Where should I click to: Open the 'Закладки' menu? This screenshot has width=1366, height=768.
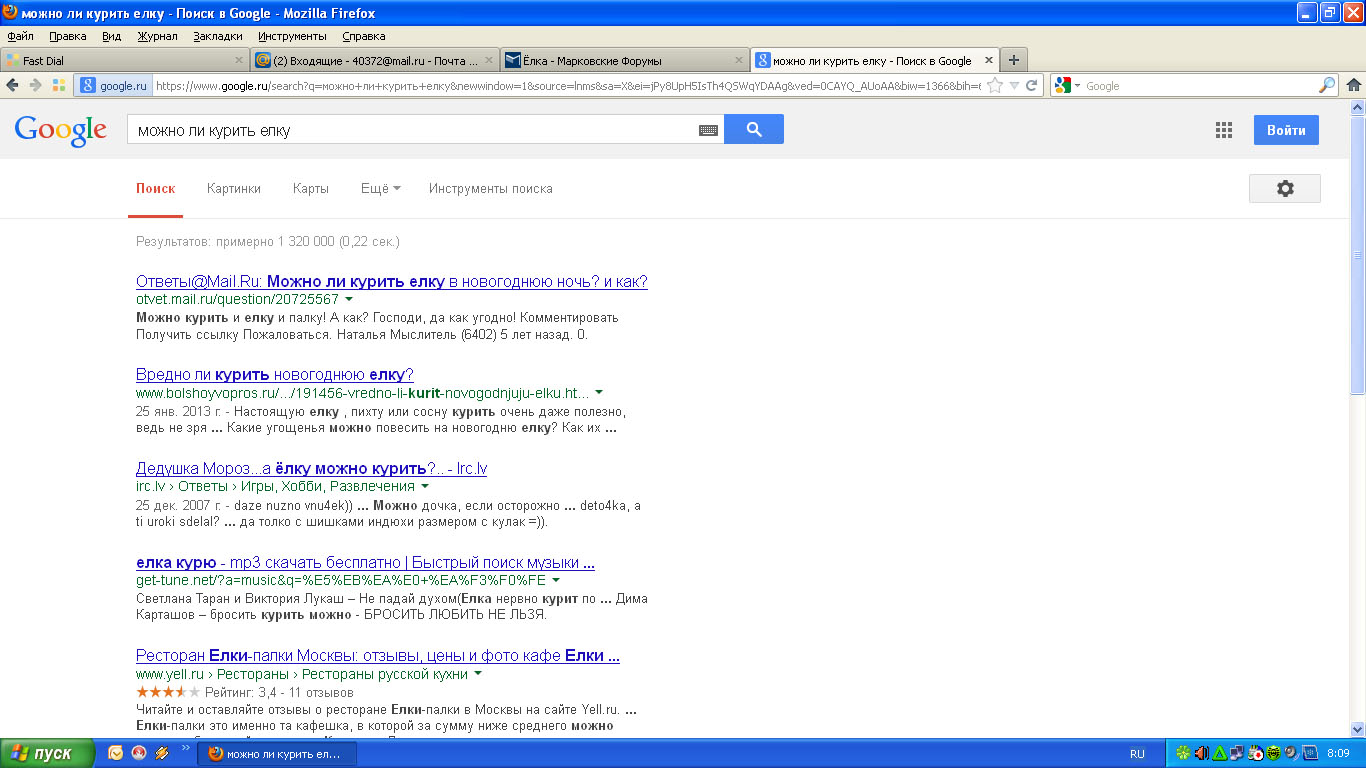(217, 36)
